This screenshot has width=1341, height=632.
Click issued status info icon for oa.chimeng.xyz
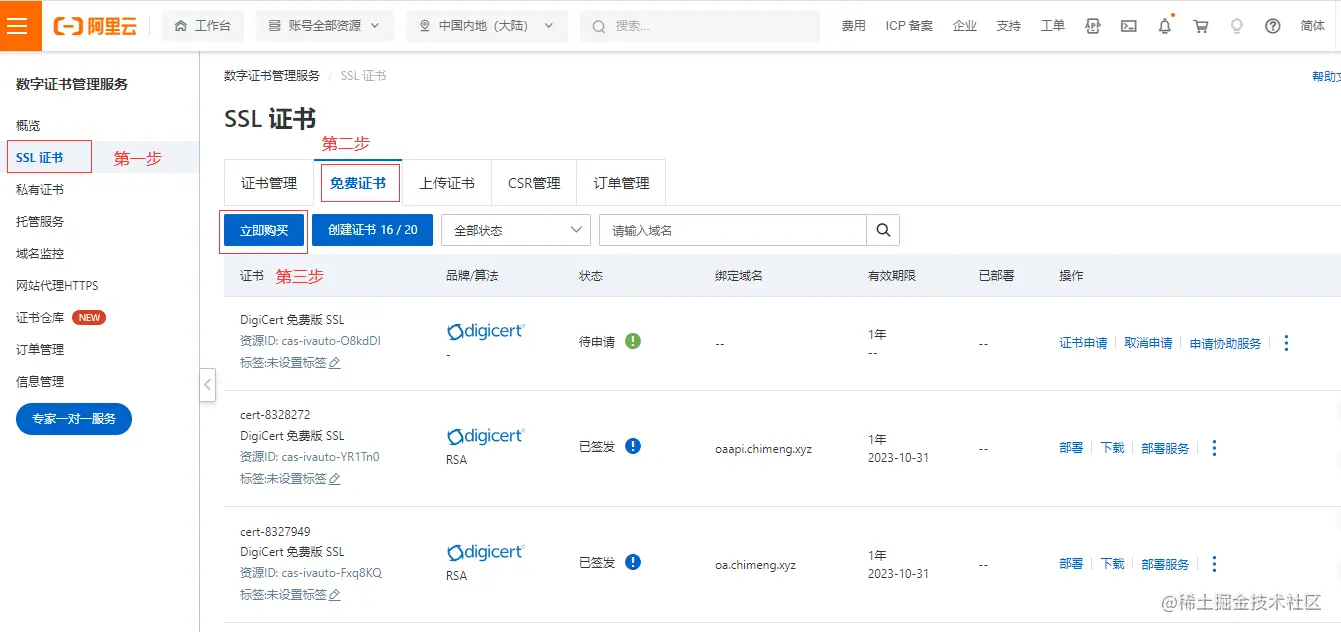coord(633,562)
